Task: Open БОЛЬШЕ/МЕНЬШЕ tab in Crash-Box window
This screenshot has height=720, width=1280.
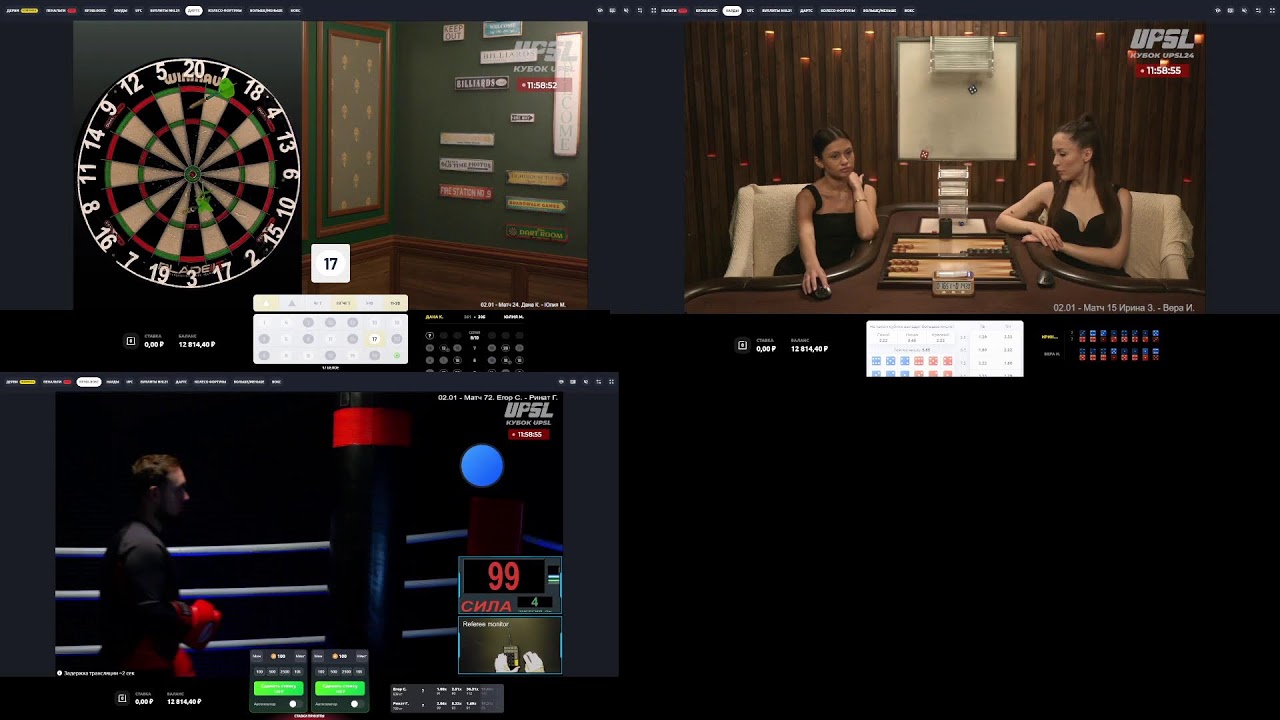Action: (249, 382)
